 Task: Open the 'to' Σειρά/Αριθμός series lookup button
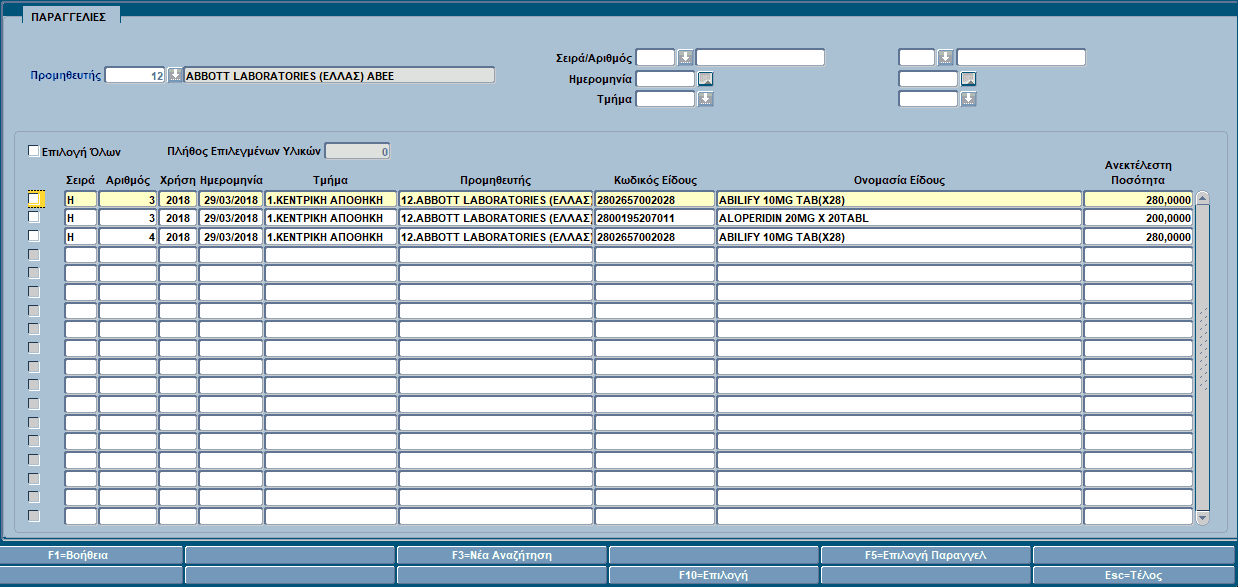(945, 57)
